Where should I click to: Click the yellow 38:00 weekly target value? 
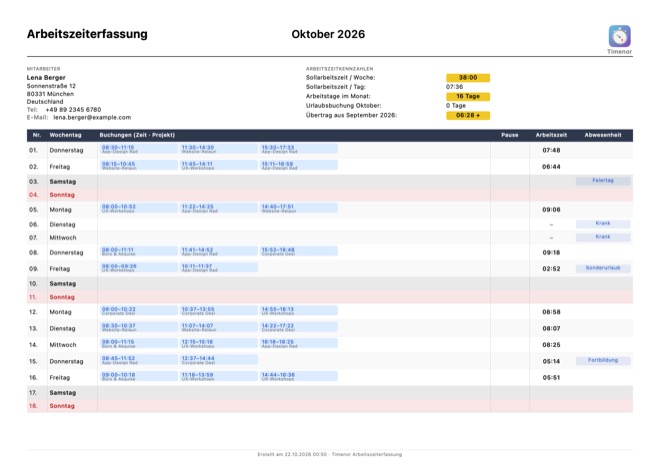[x=468, y=77]
